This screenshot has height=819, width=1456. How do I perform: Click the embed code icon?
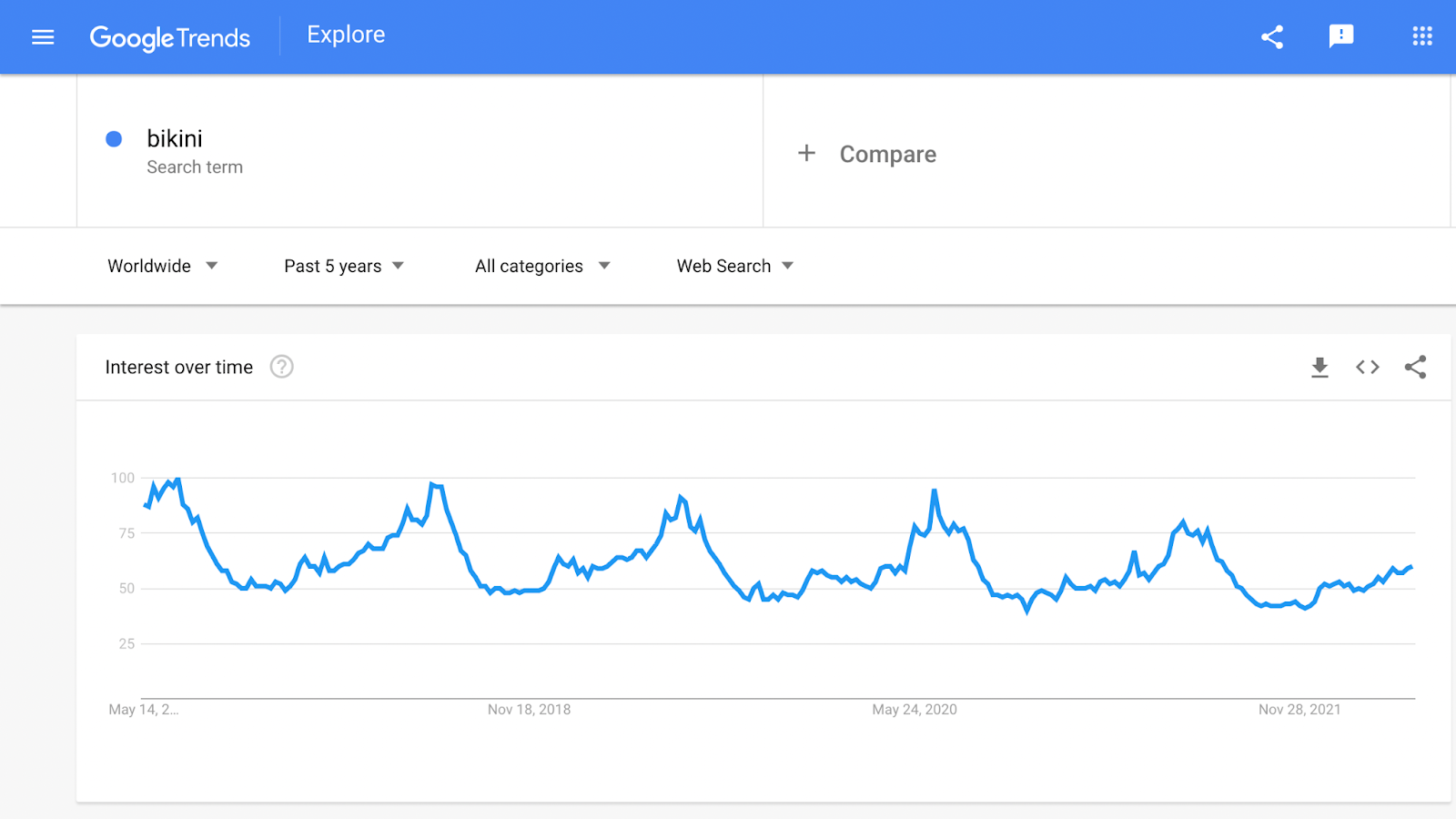click(x=1367, y=368)
